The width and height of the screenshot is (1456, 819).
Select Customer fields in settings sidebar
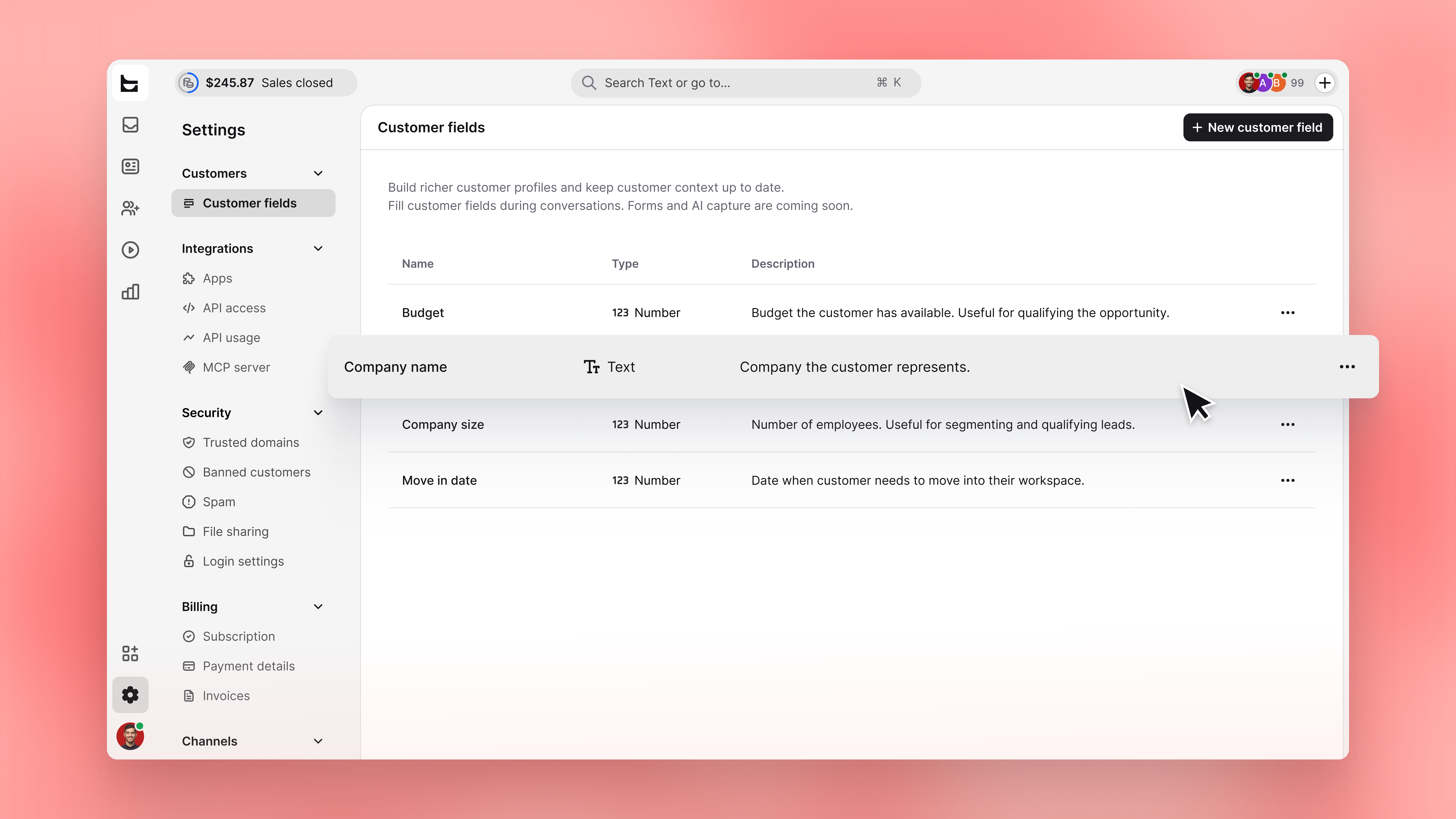253,203
